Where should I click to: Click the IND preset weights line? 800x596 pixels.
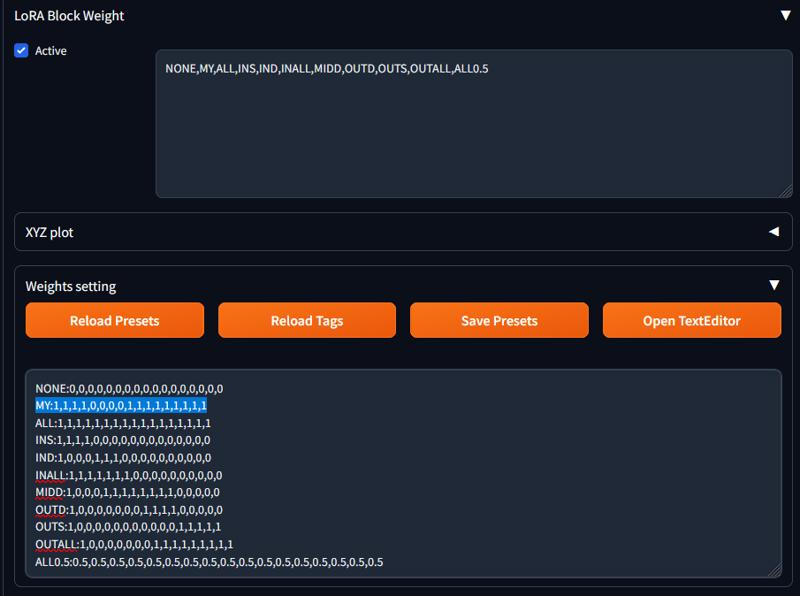coord(123,458)
